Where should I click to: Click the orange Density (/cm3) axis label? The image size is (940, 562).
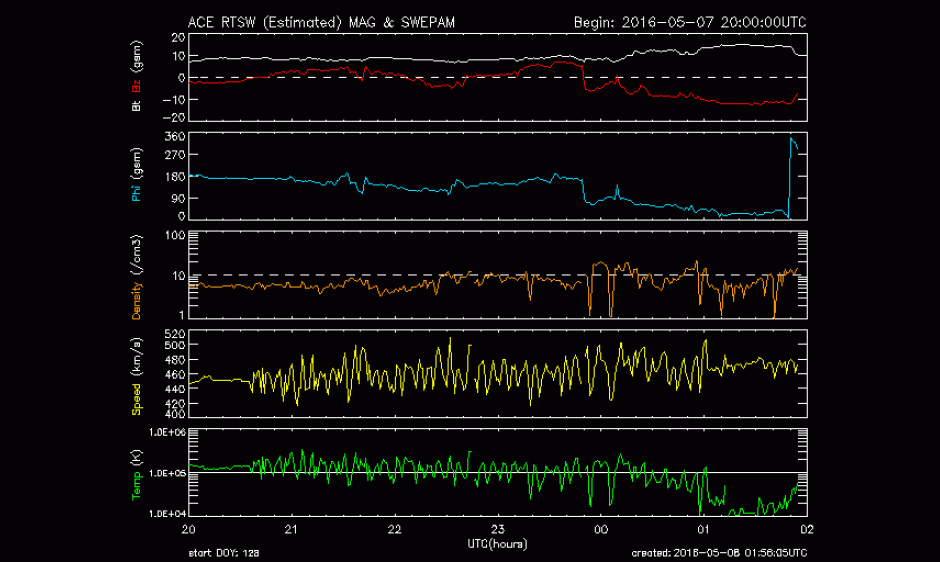pos(138,277)
